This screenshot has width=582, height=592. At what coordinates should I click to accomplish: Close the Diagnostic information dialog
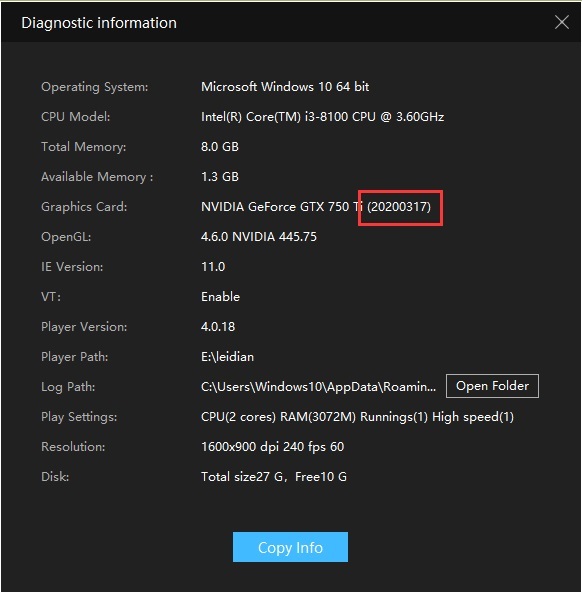point(562,22)
